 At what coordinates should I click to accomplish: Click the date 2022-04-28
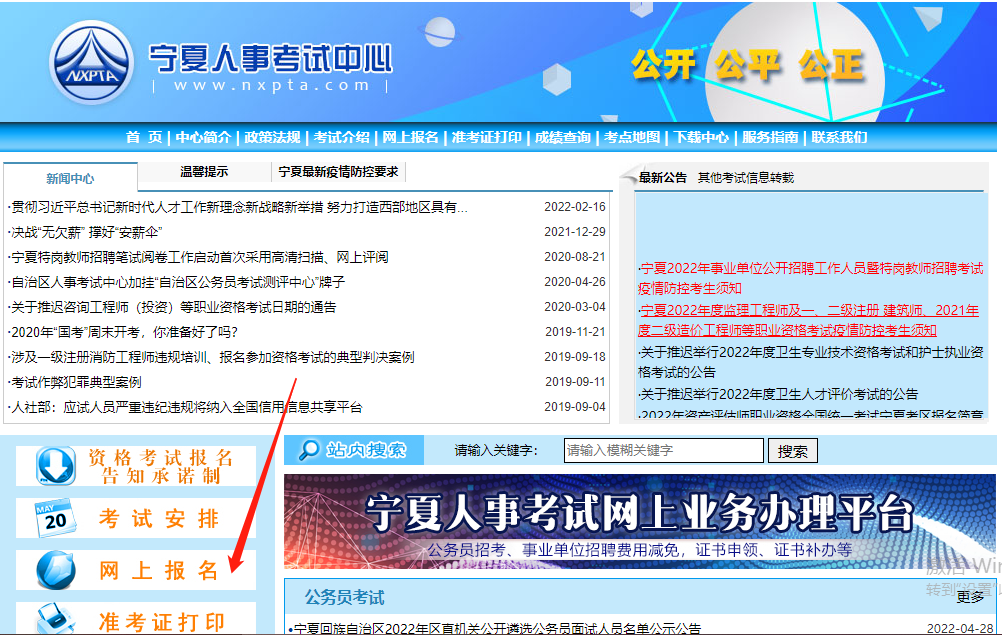(x=960, y=628)
